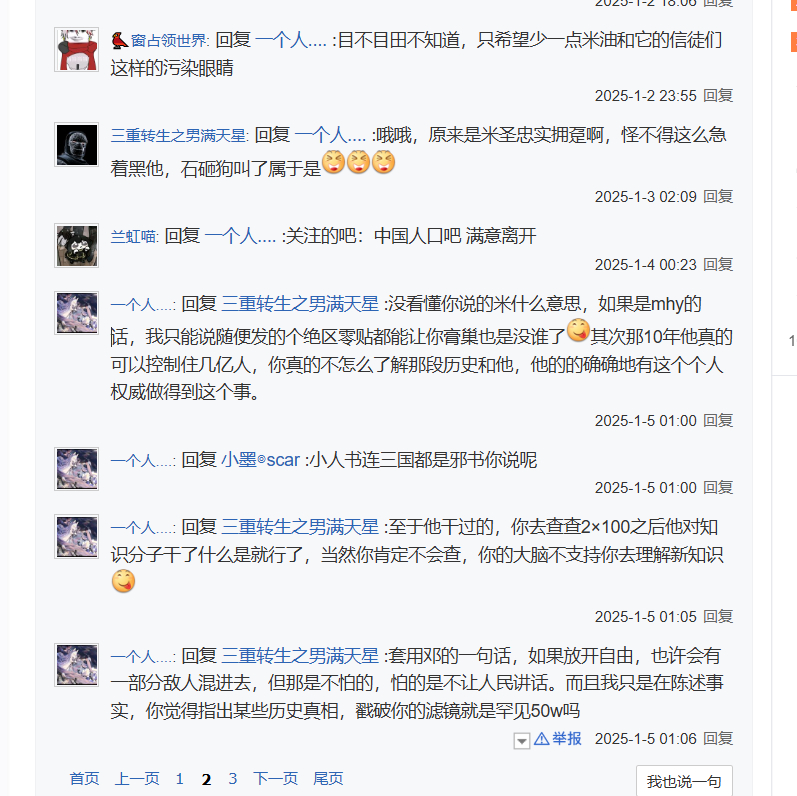Click 回复 on the 2025-1-3 02:09 comment
Viewport: 797px width, 796px height.
click(x=718, y=196)
